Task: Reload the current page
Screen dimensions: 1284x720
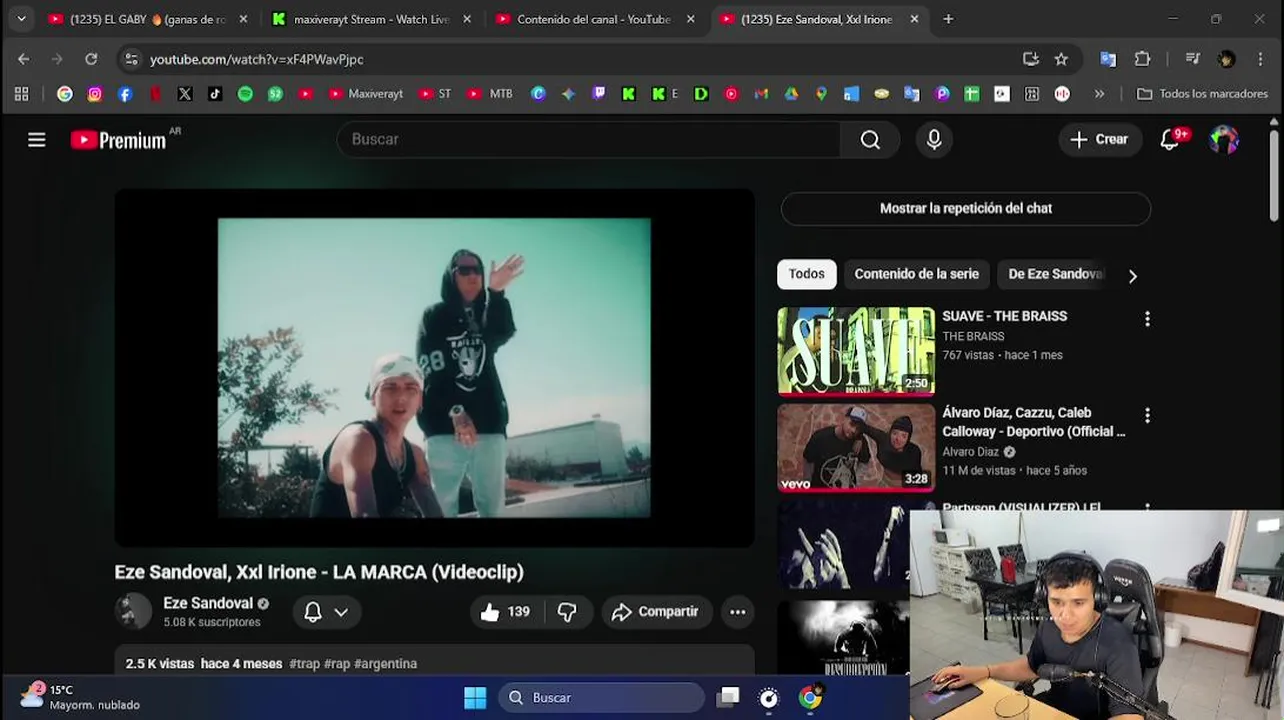Action: click(x=91, y=59)
